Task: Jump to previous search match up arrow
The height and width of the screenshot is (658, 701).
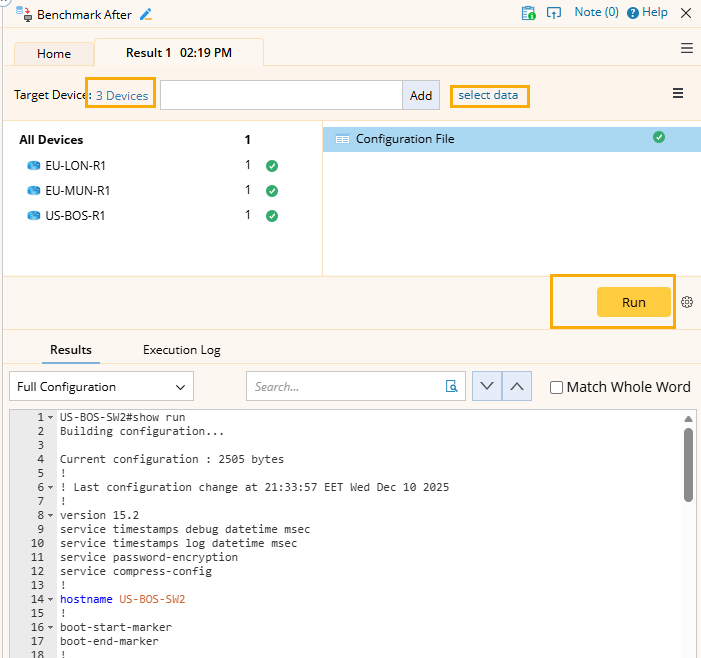Action: 516,386
